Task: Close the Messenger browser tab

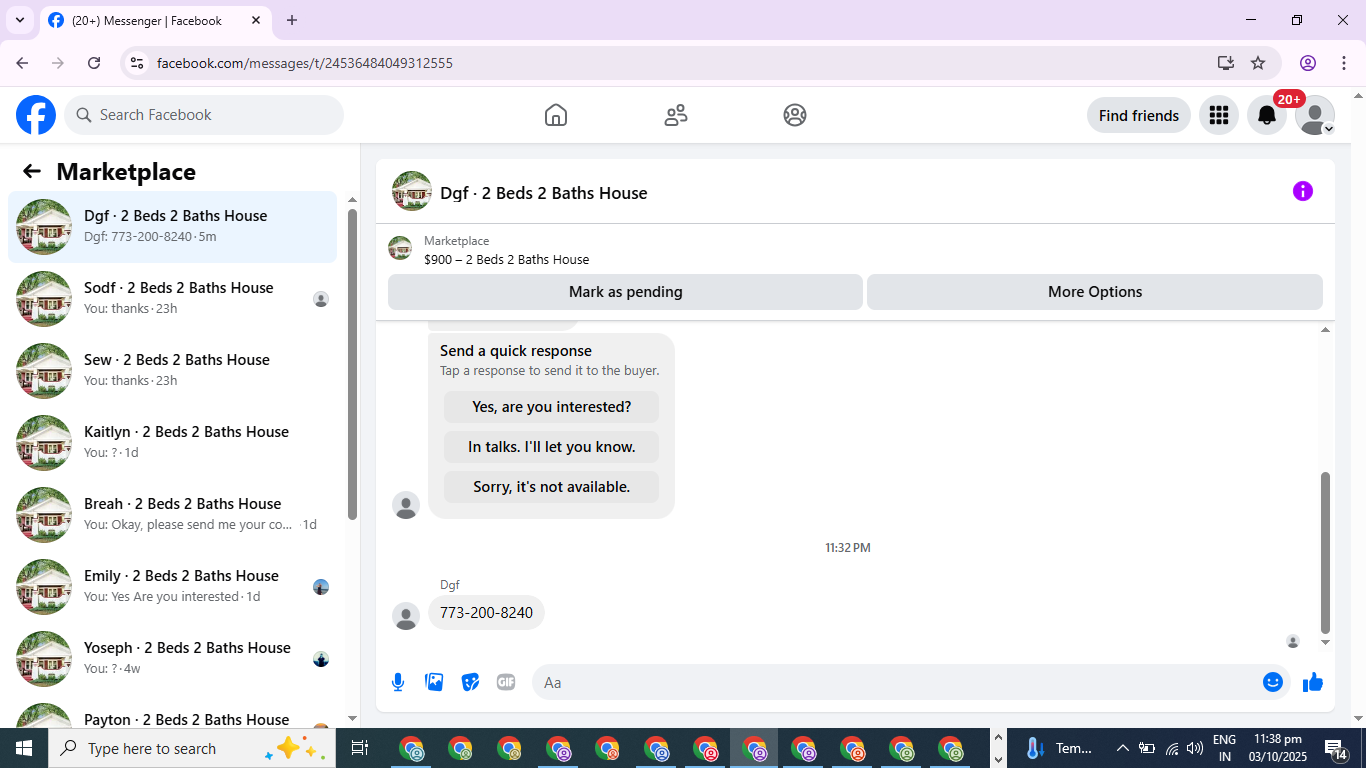Action: click(x=256, y=20)
